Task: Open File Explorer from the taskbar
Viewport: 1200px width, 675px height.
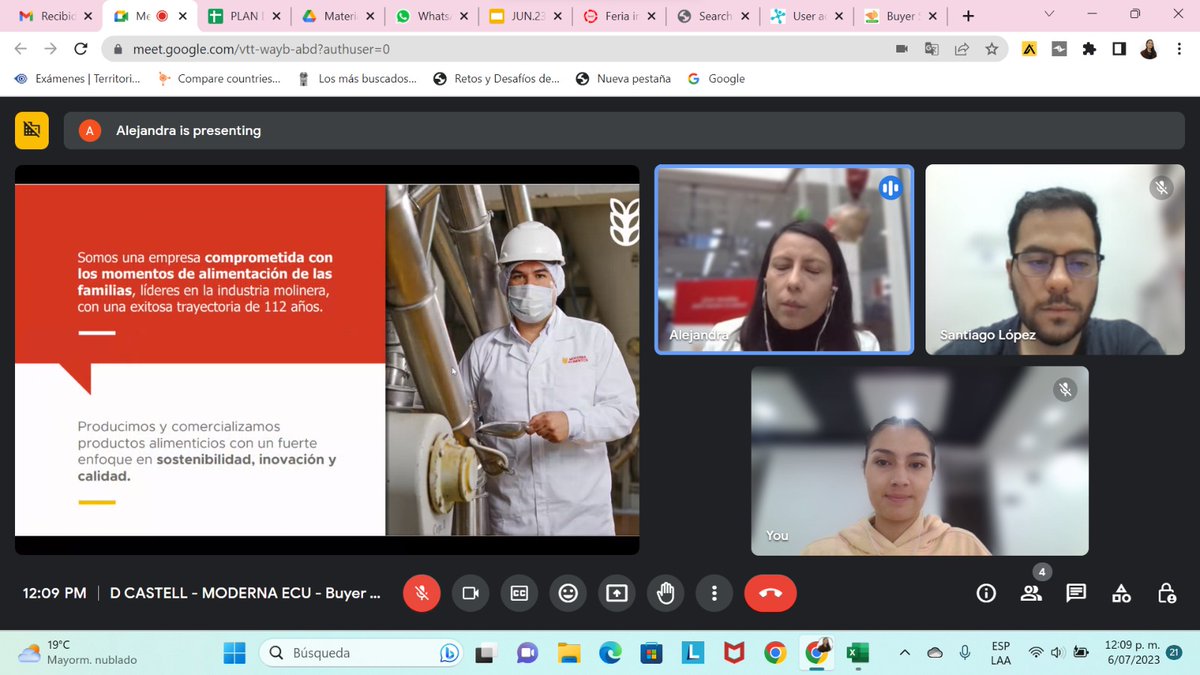Action: coord(568,653)
